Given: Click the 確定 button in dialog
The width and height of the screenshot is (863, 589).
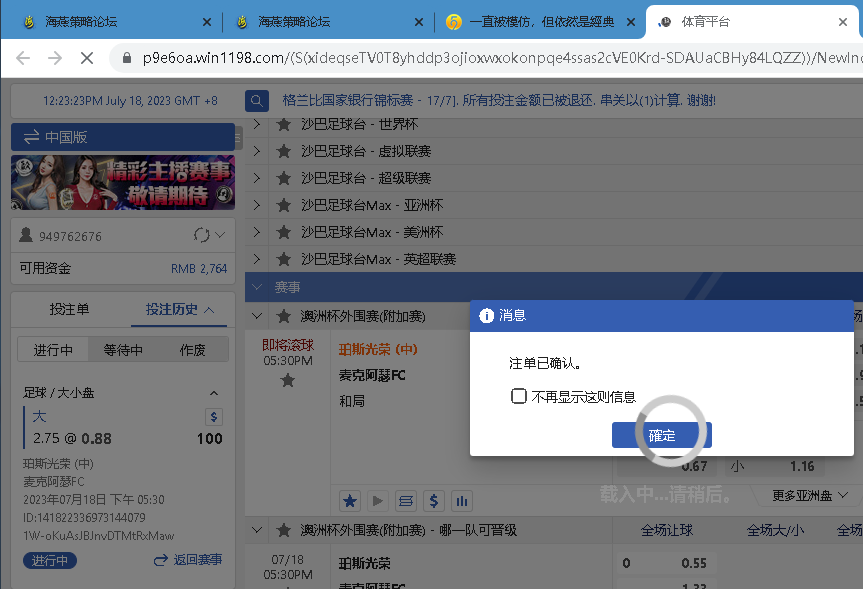Looking at the screenshot, I should 662,435.
